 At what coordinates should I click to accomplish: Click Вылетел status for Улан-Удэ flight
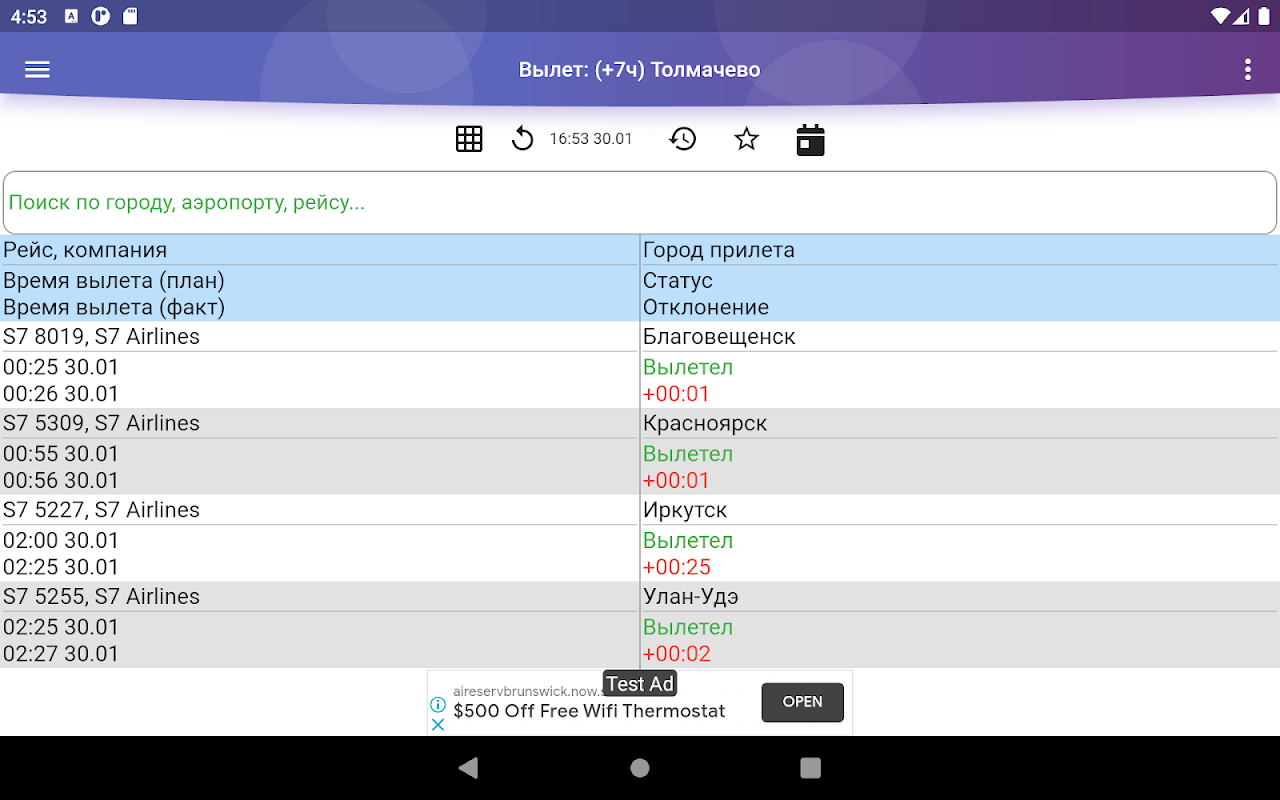(x=688, y=627)
